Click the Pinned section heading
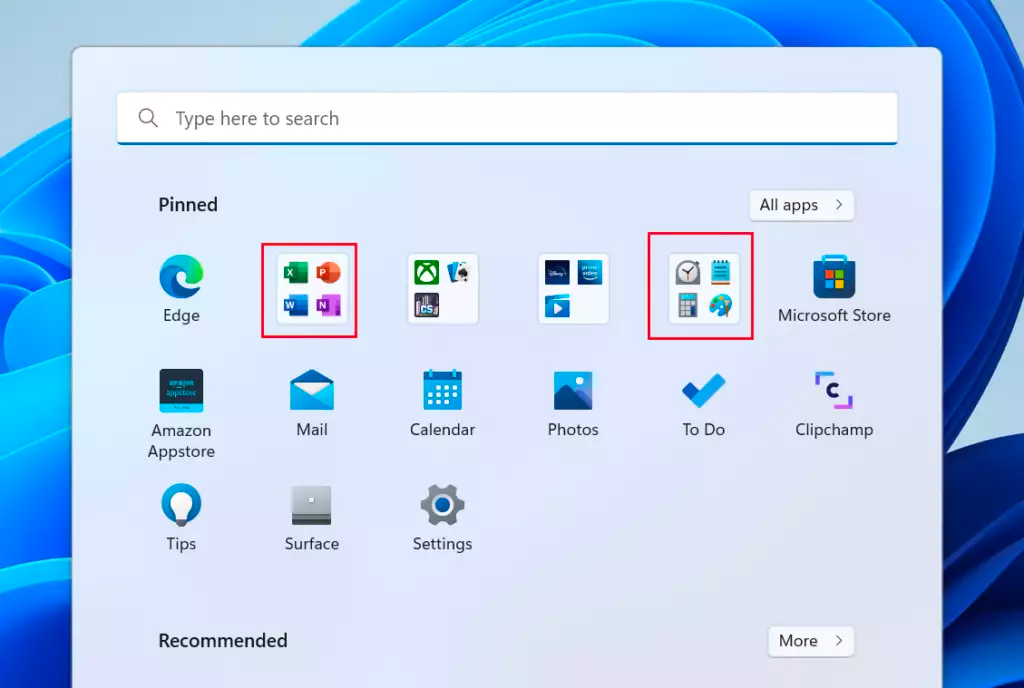This screenshot has width=1024, height=688. click(x=188, y=205)
